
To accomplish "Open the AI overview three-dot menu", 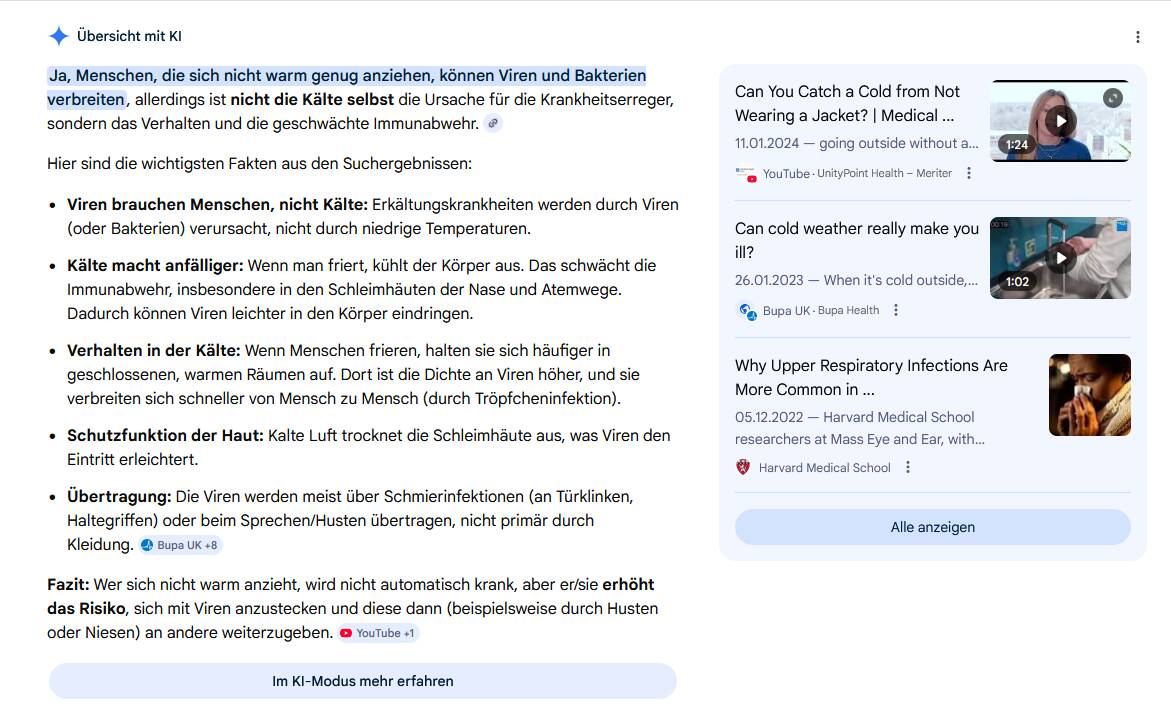I will [1137, 37].
